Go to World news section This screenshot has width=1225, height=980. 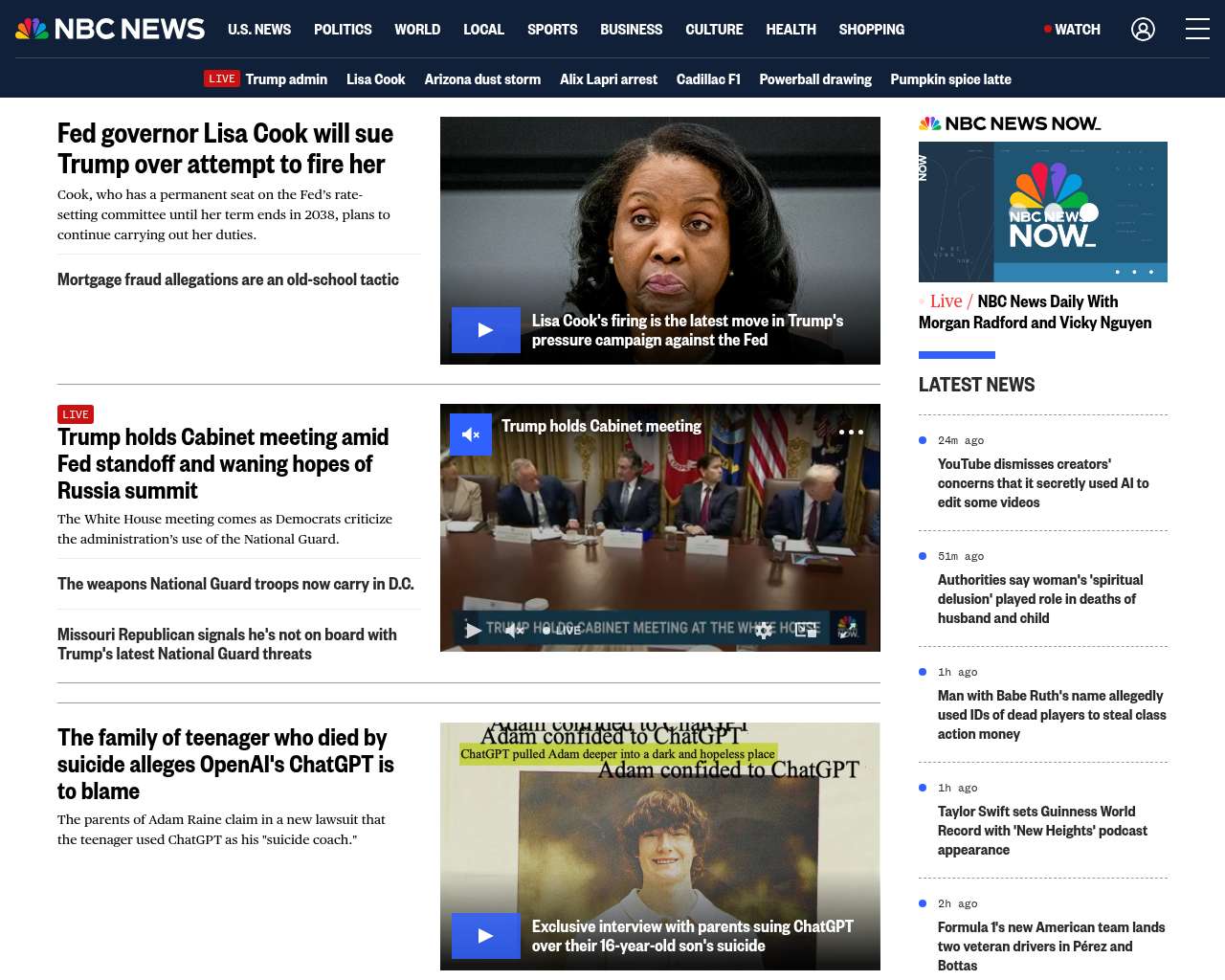pos(417,30)
